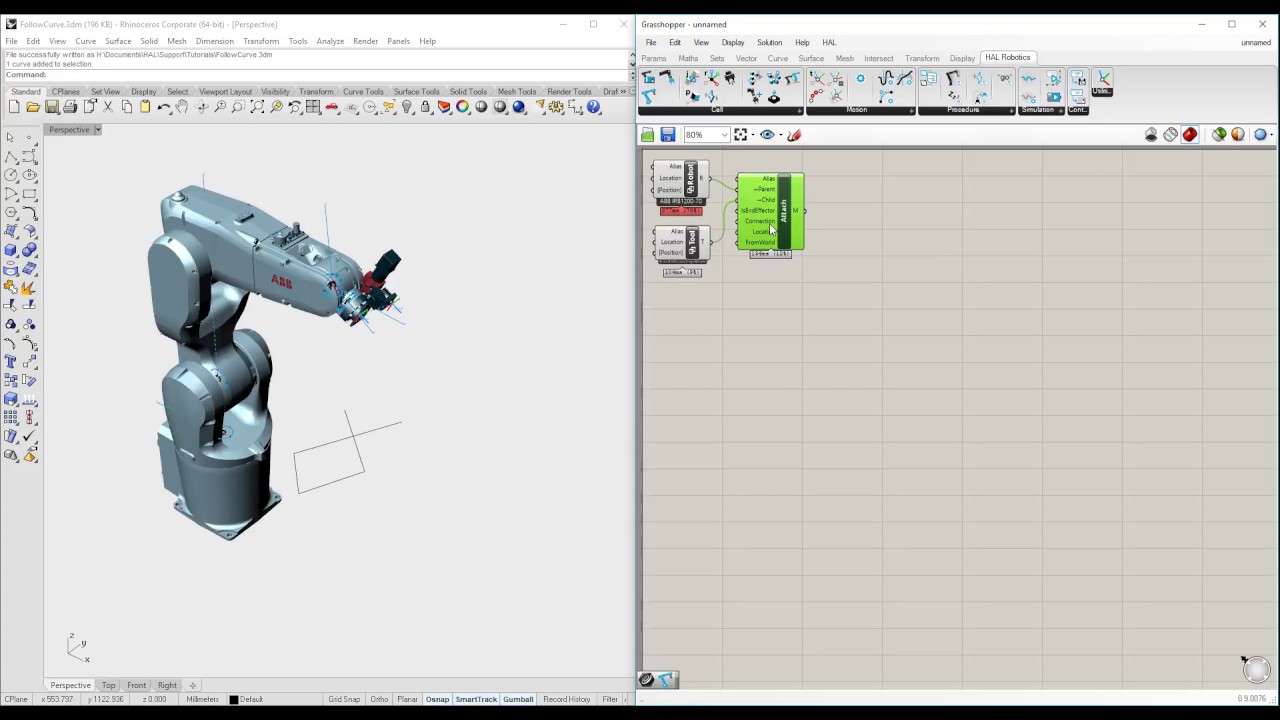Viewport: 1280px width, 720px height.
Task: Save the Rhino model with the floppy icon
Action: click(52, 107)
